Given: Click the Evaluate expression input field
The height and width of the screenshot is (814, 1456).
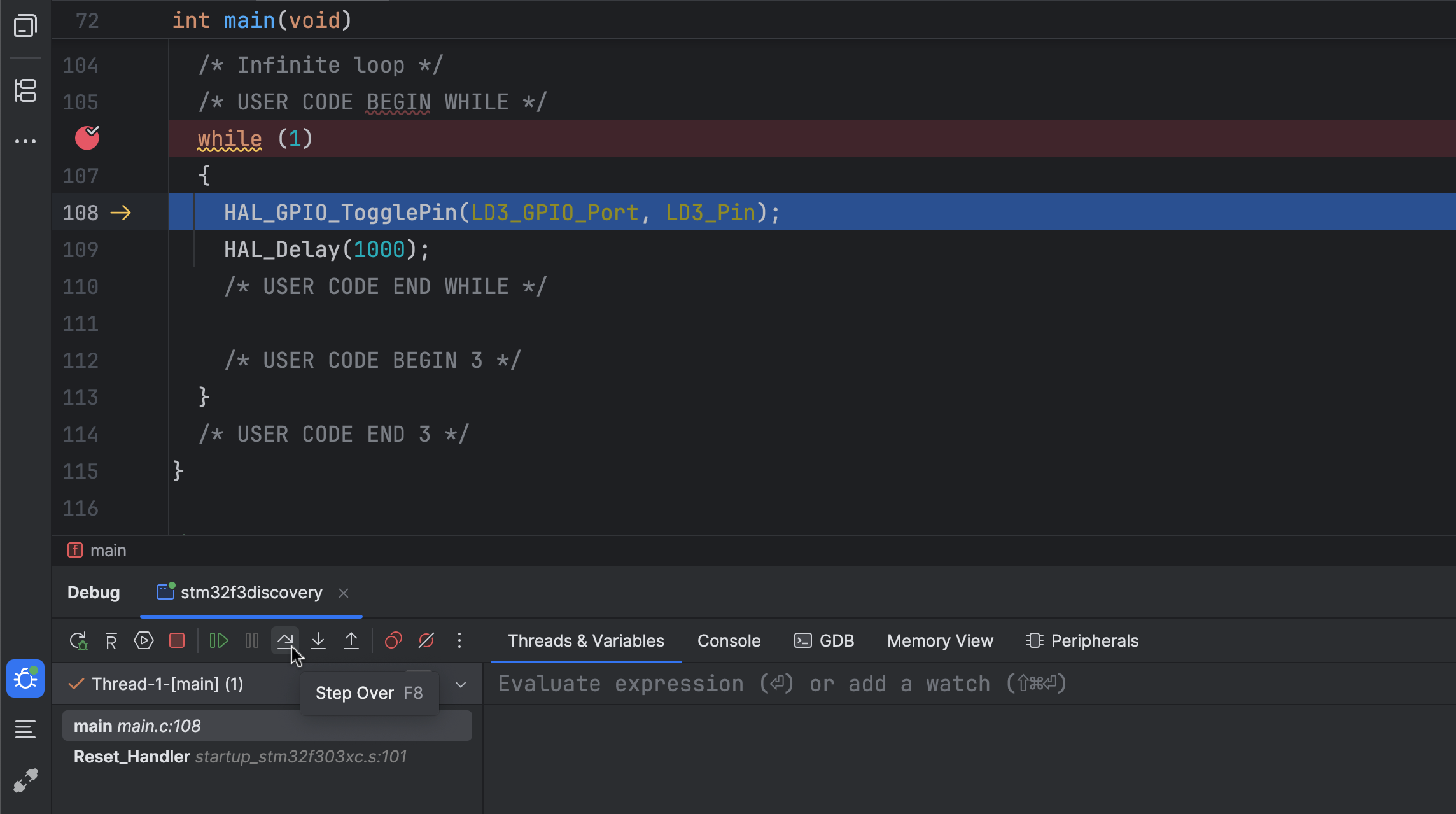Looking at the screenshot, I should pos(764,683).
